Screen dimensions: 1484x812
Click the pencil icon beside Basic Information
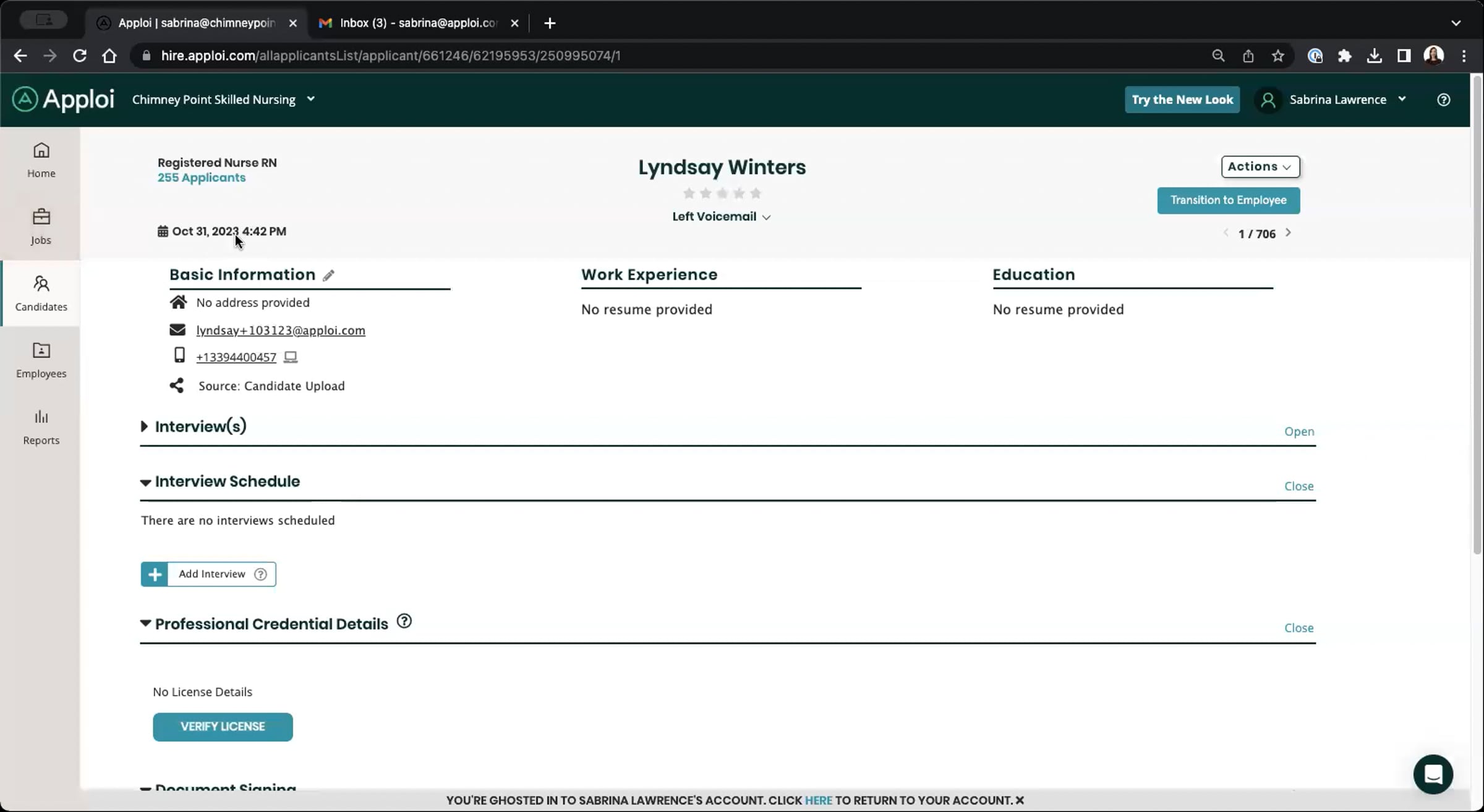click(x=328, y=276)
